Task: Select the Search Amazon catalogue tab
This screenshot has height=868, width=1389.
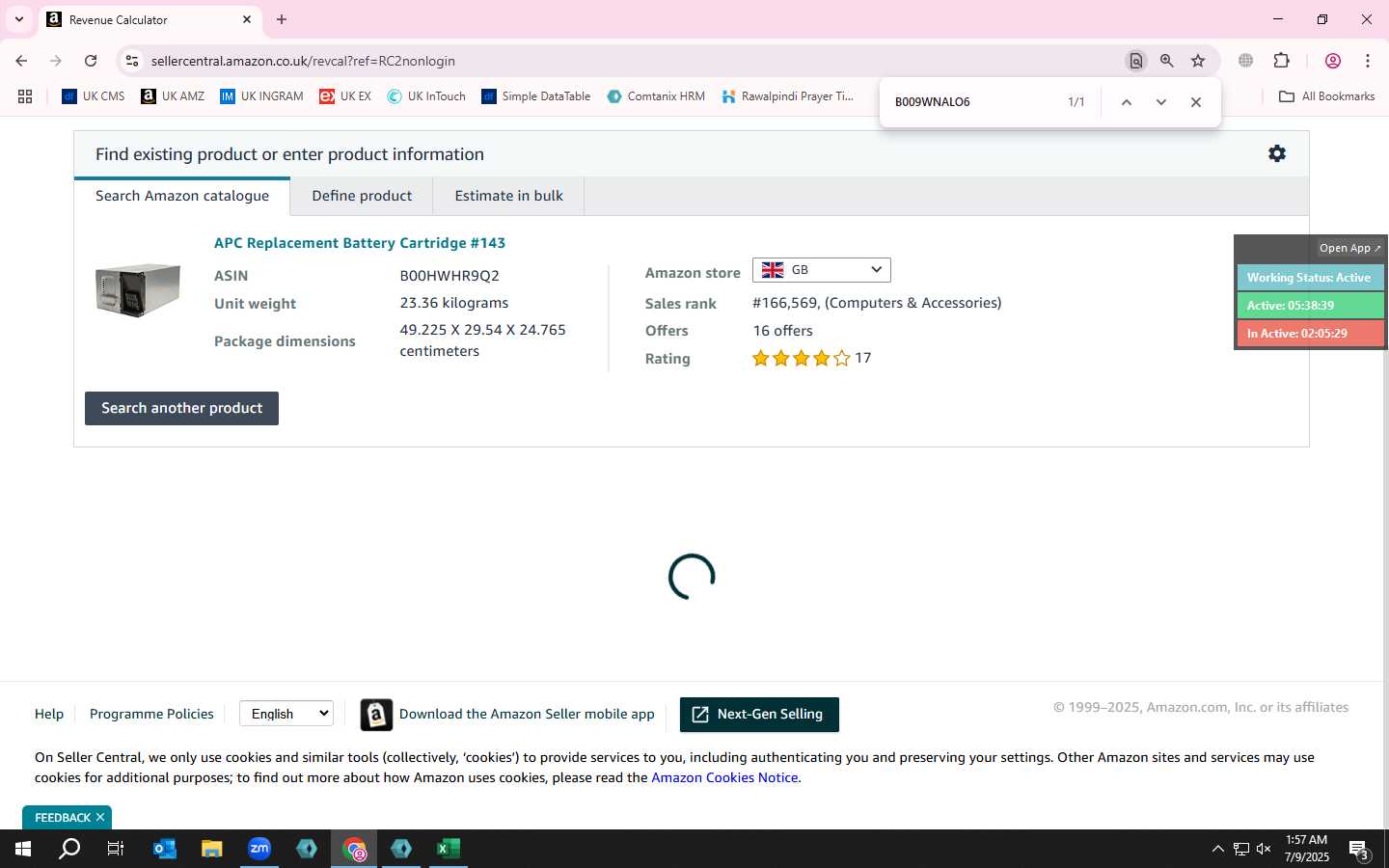Action: pyautogui.click(x=182, y=196)
